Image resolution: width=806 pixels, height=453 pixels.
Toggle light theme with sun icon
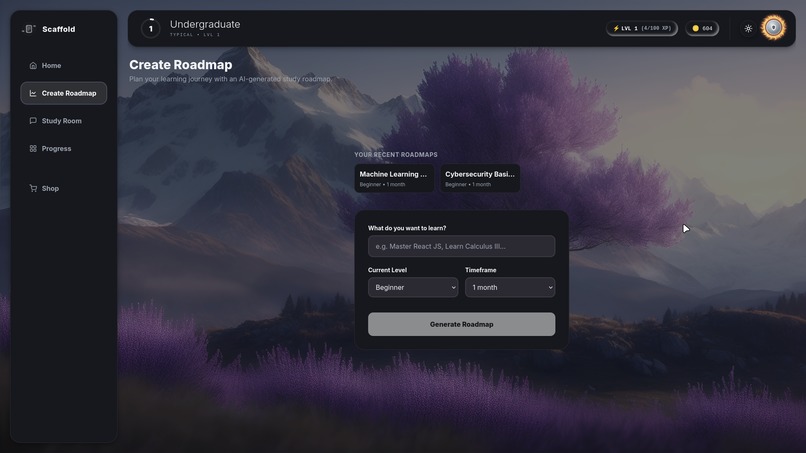(748, 28)
